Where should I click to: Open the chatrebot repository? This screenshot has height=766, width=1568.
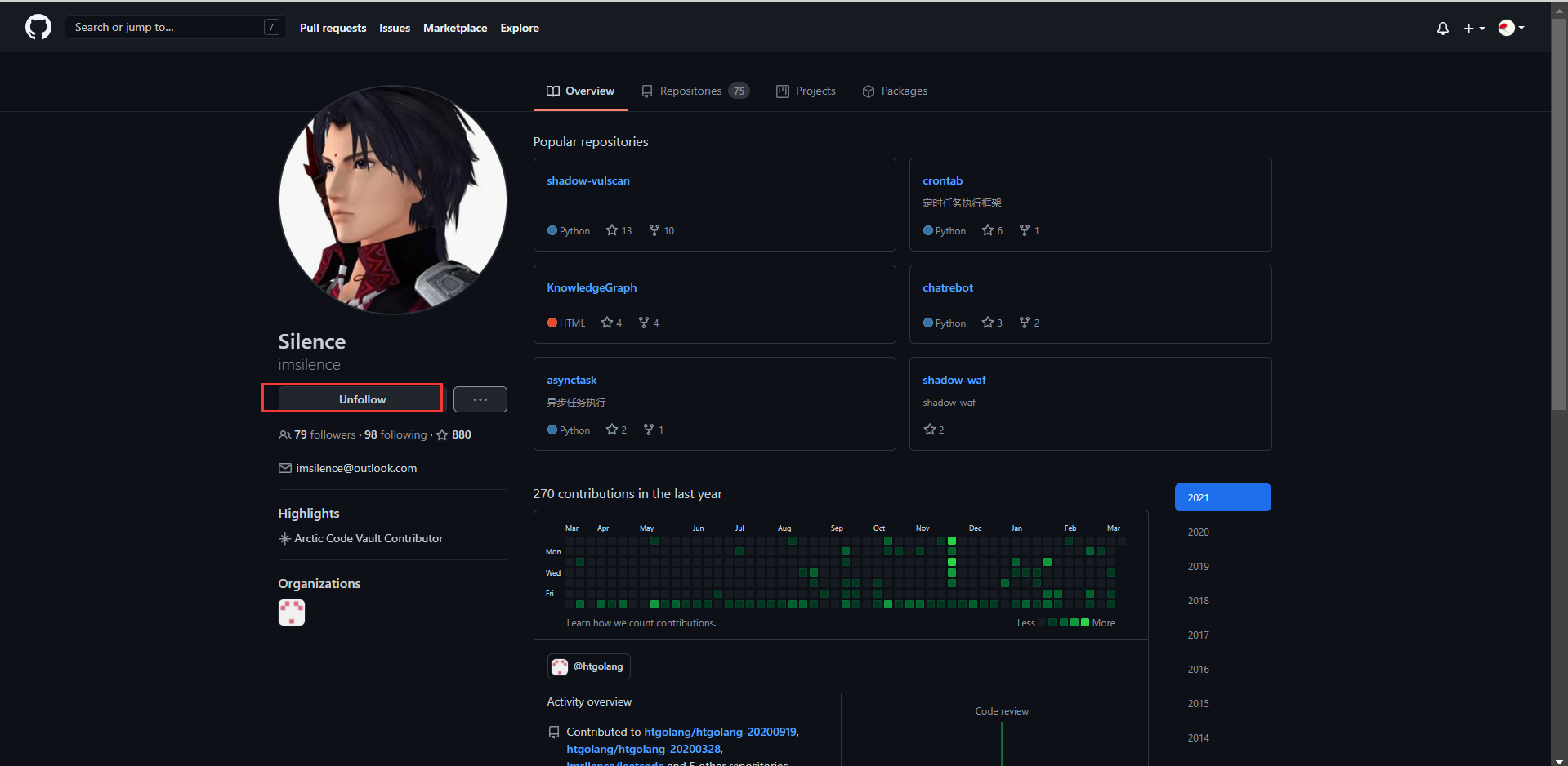click(x=948, y=287)
